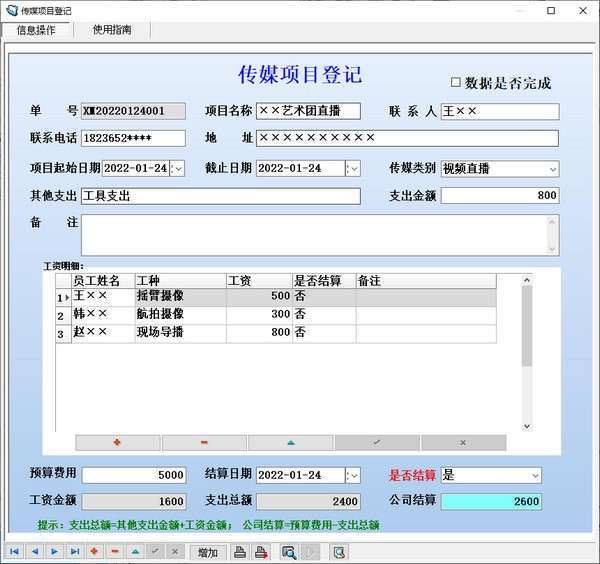The height and width of the screenshot is (564, 600).
Task: Cancel wage row edit with grid X button
Action: pyautogui.click(x=463, y=443)
